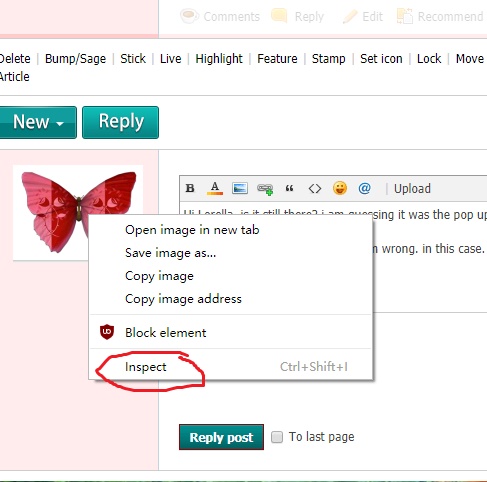Click the Recommend link text
The width and height of the screenshot is (487, 482).
click(450, 17)
